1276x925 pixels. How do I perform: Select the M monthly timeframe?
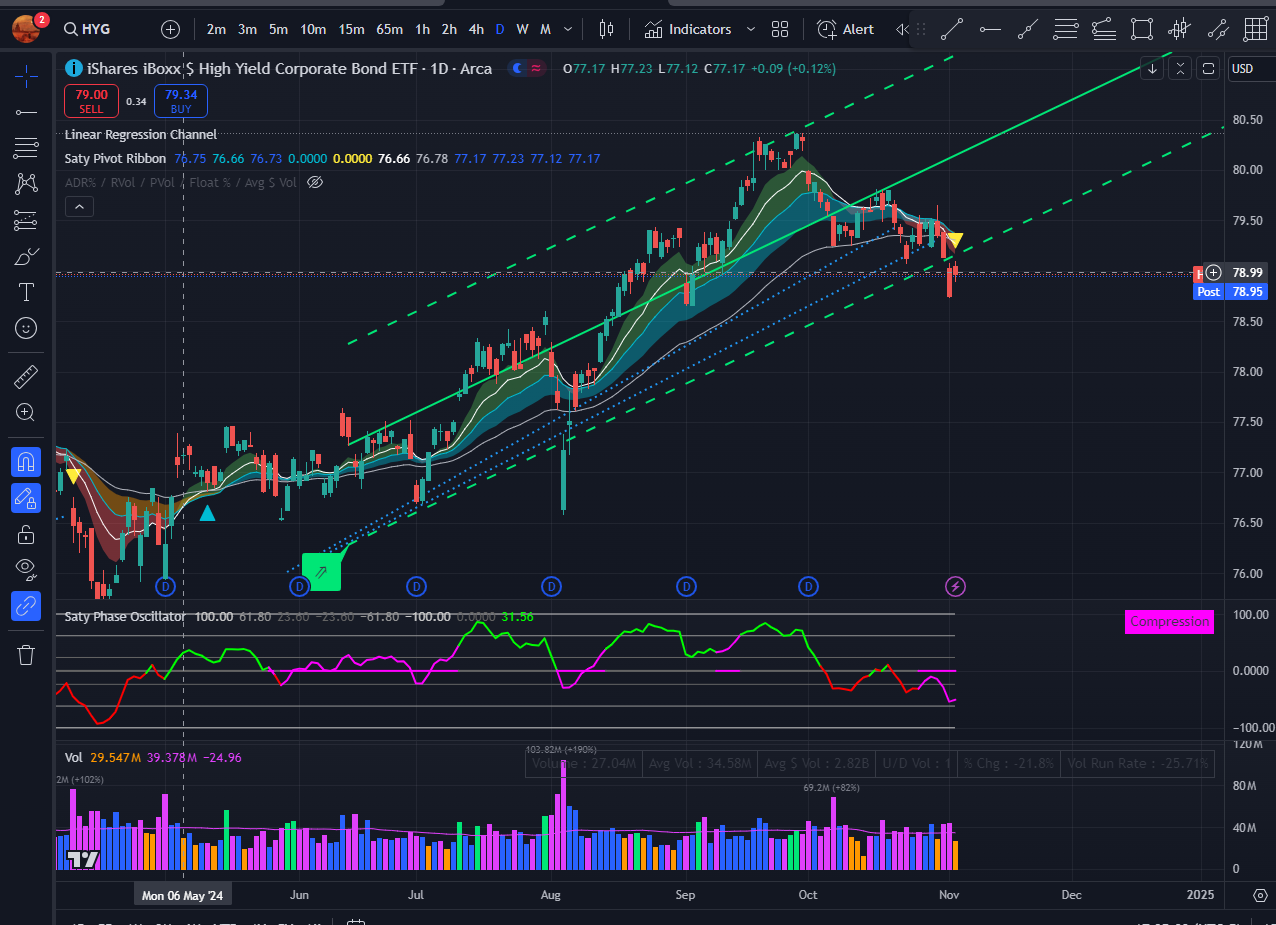click(545, 29)
